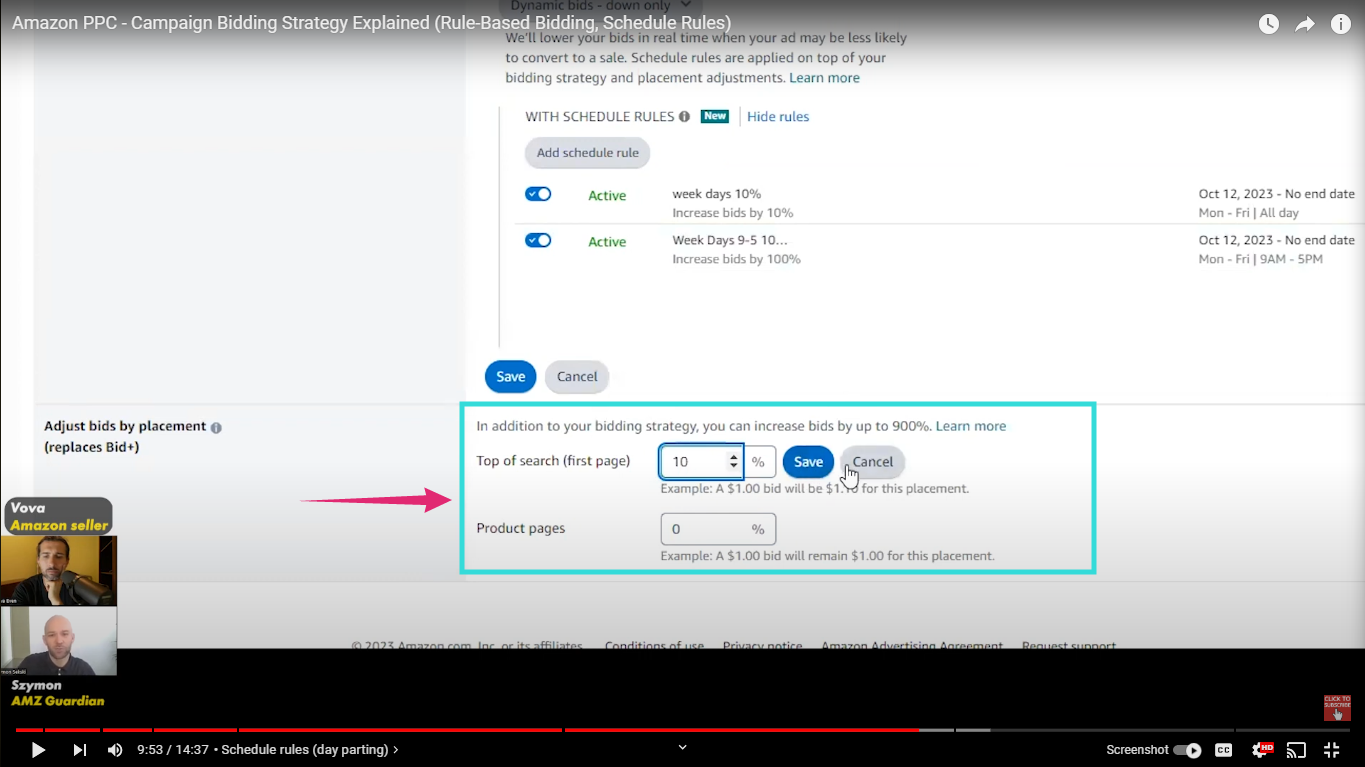Click the Add schedule rule button
Screen dimensions: 1365x767
[x=588, y=153]
